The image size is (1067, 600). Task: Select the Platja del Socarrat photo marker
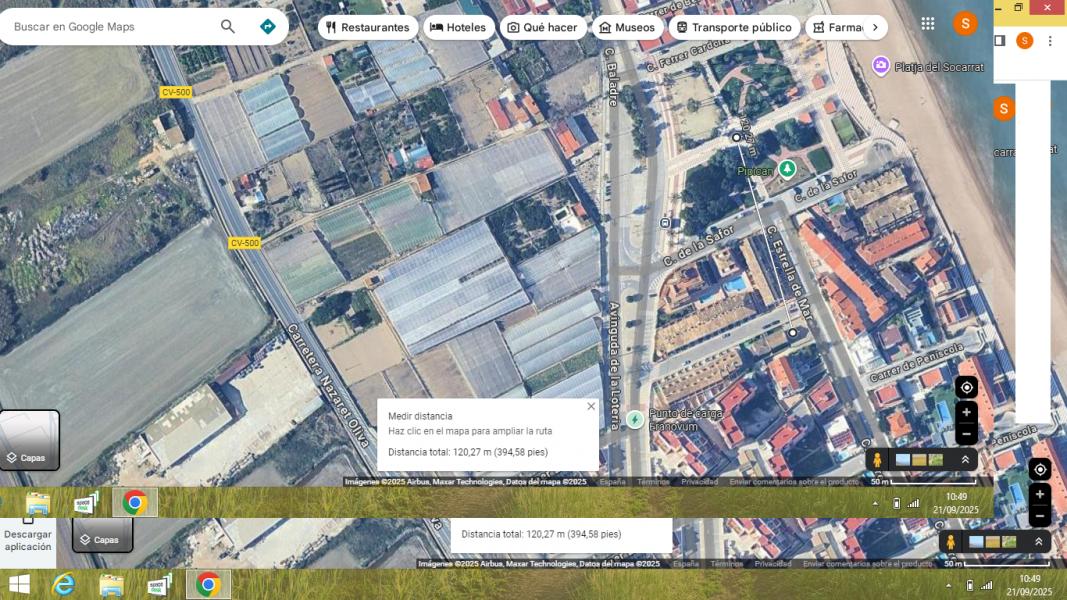pyautogui.click(x=881, y=66)
